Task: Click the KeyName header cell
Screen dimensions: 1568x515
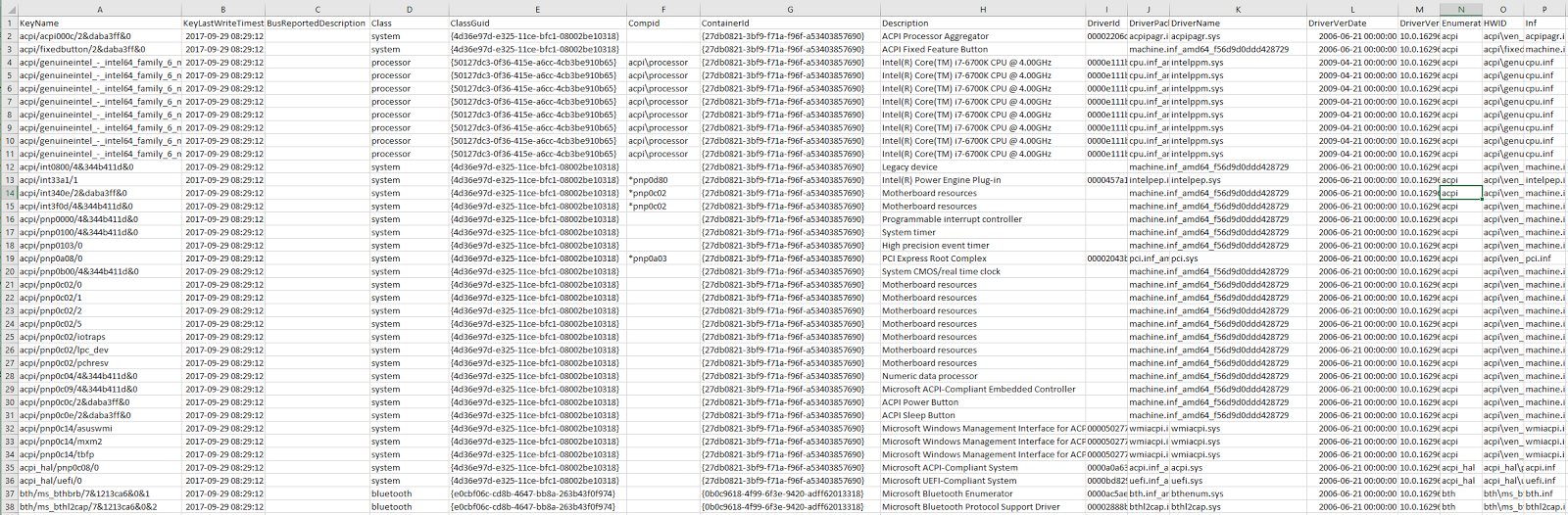Action: [x=99, y=23]
